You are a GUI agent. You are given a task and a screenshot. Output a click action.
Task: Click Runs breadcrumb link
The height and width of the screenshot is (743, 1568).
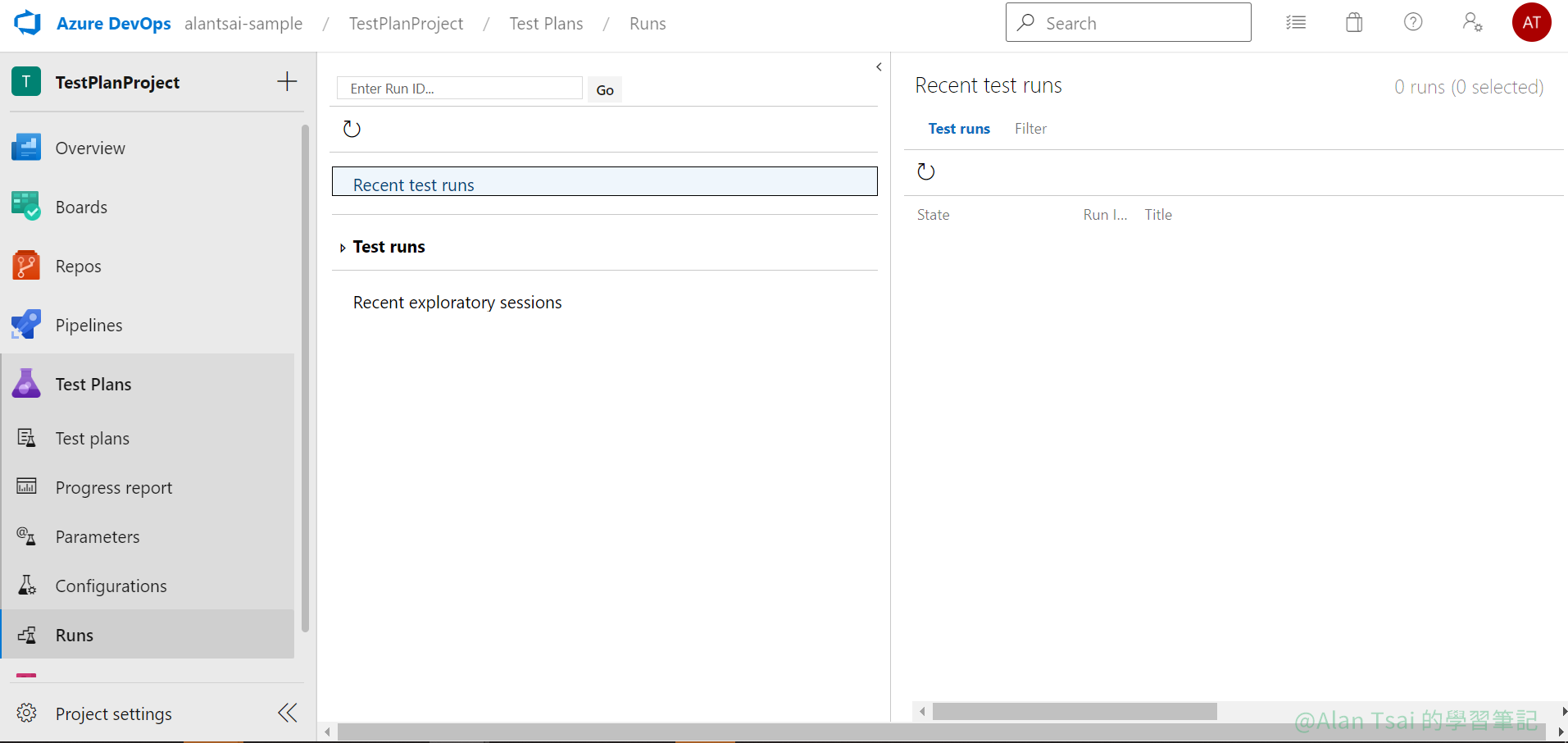[648, 24]
